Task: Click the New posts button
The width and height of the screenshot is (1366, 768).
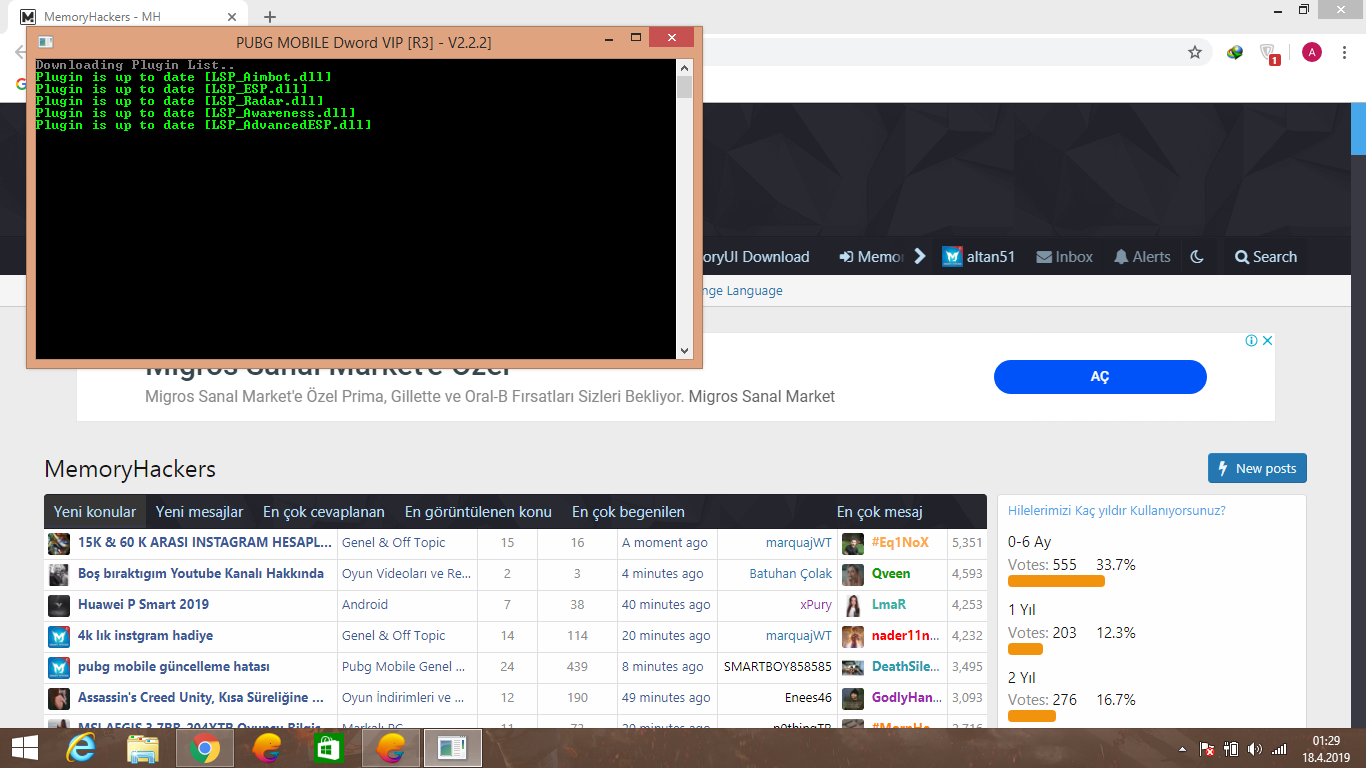Action: tap(1257, 468)
